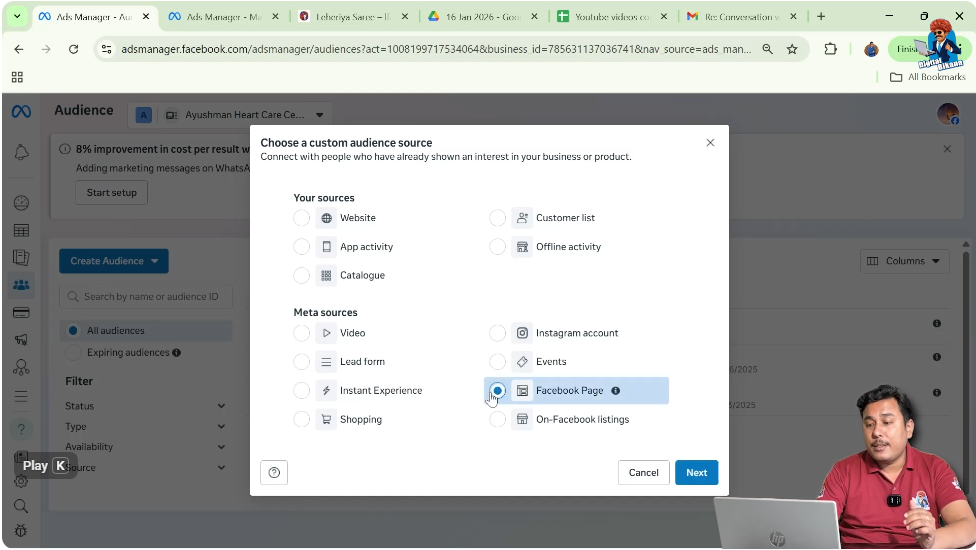Select the Instant Experience radio button
This screenshot has height=550, width=976.
click(x=301, y=390)
